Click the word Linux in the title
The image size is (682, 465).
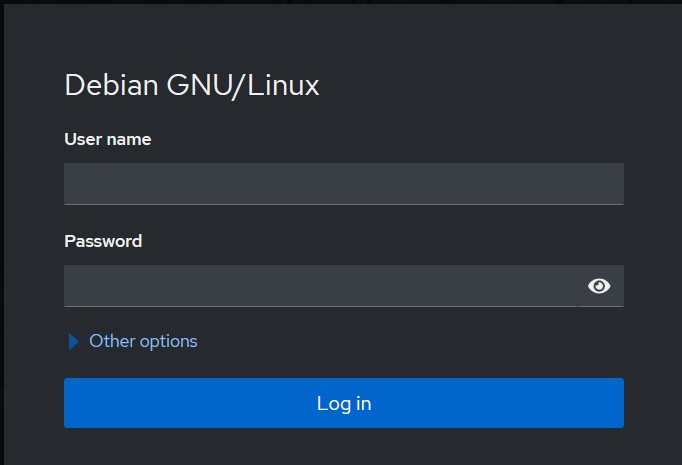(283, 85)
